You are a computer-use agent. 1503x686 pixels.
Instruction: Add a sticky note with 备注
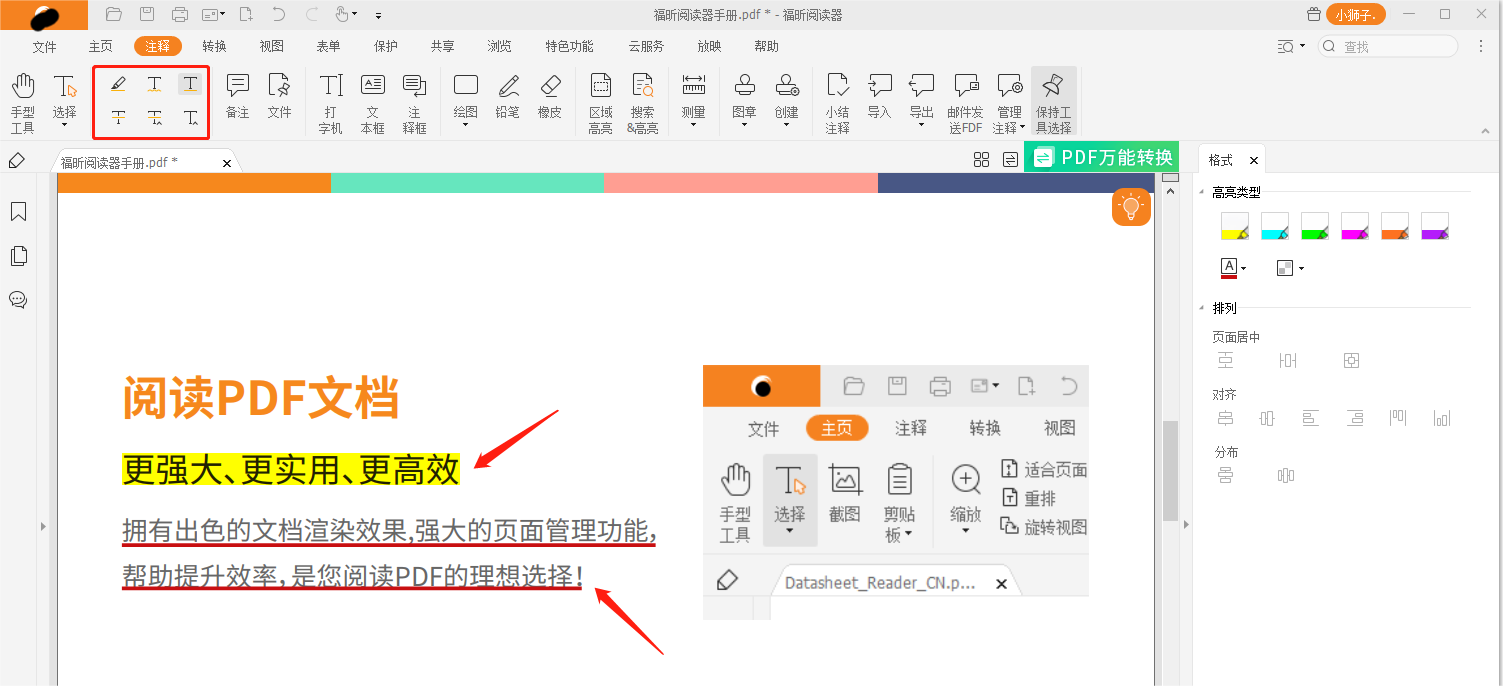point(237,96)
